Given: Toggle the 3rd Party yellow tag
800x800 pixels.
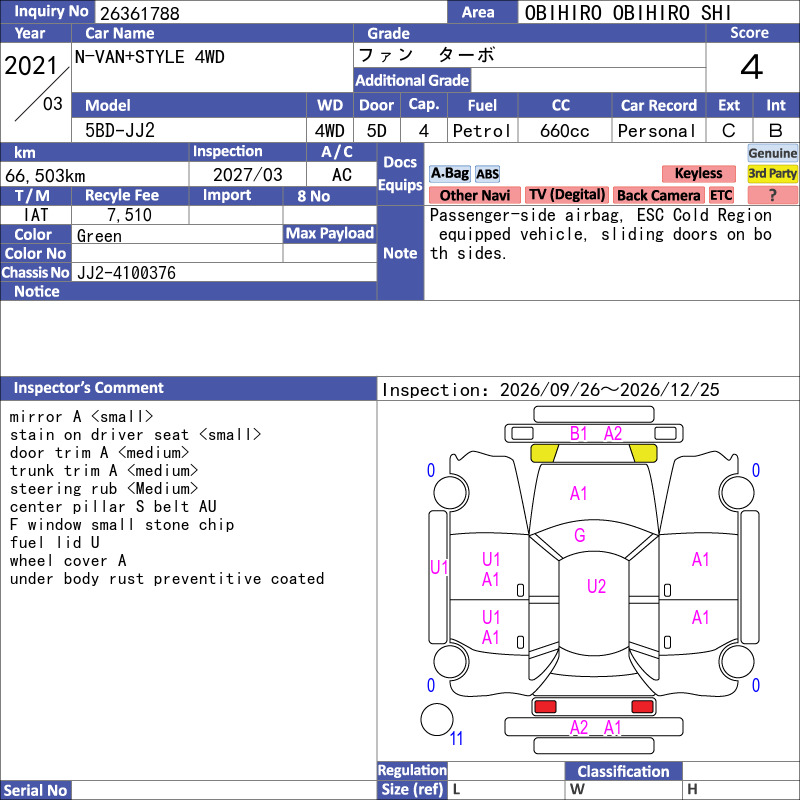Looking at the screenshot, I should (x=772, y=173).
